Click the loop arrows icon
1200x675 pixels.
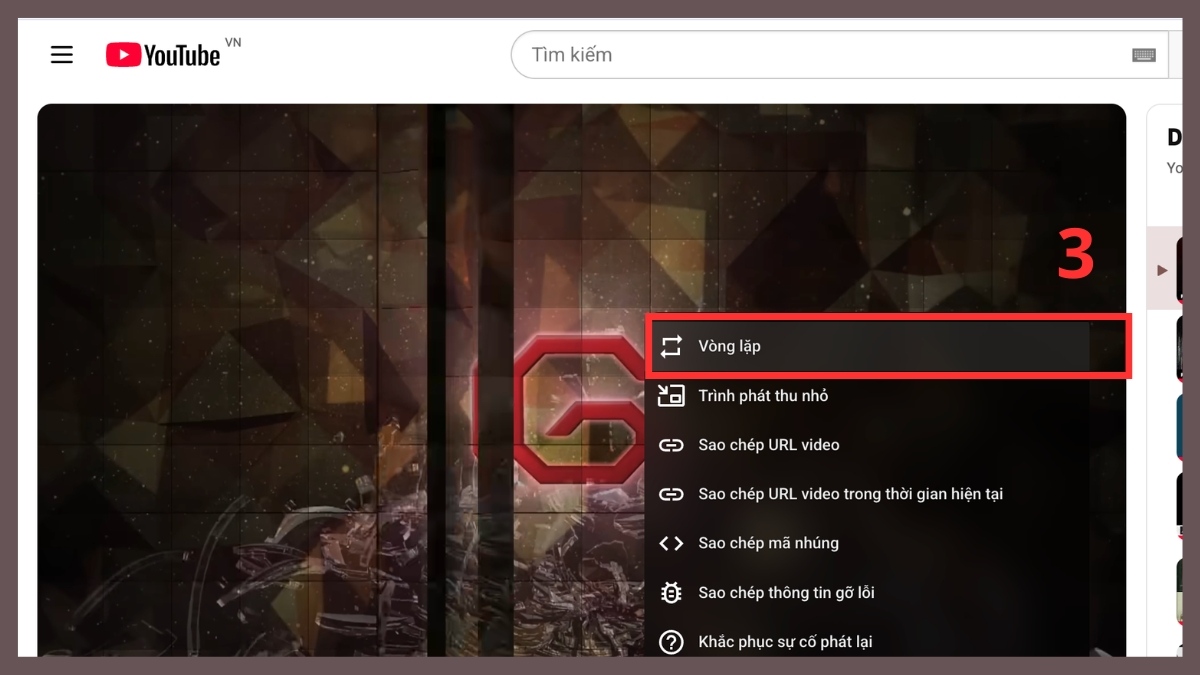[671, 346]
